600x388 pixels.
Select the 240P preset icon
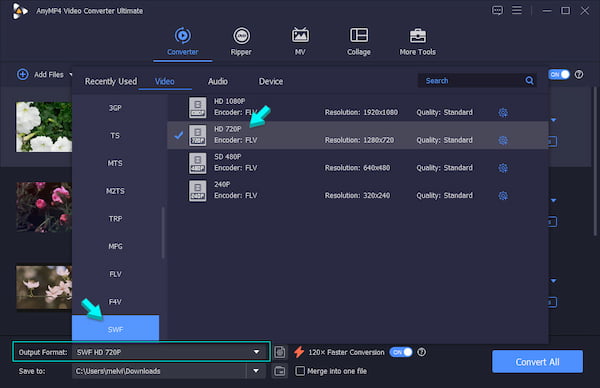[197, 191]
